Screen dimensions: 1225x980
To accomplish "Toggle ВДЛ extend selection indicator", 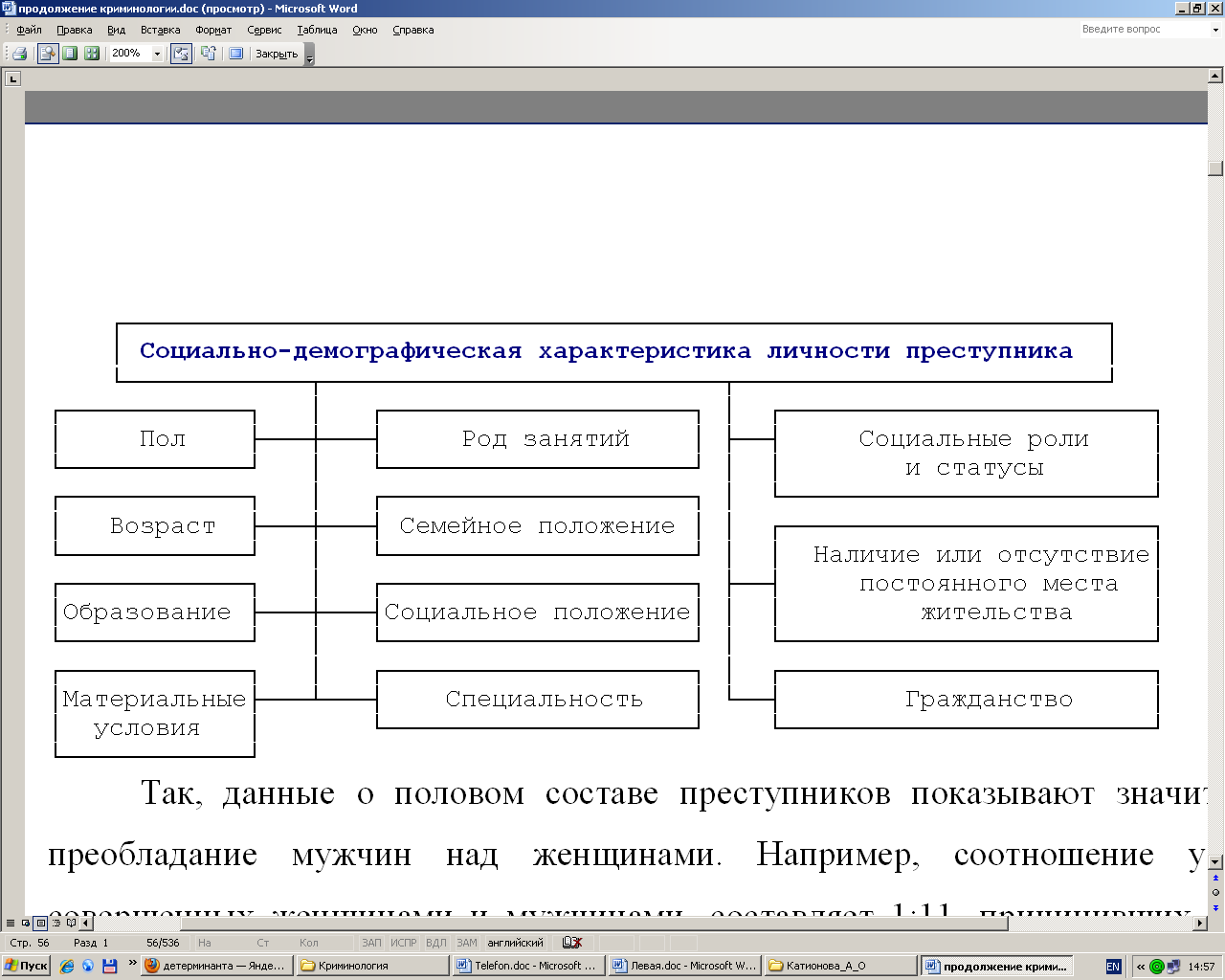I will [435, 943].
